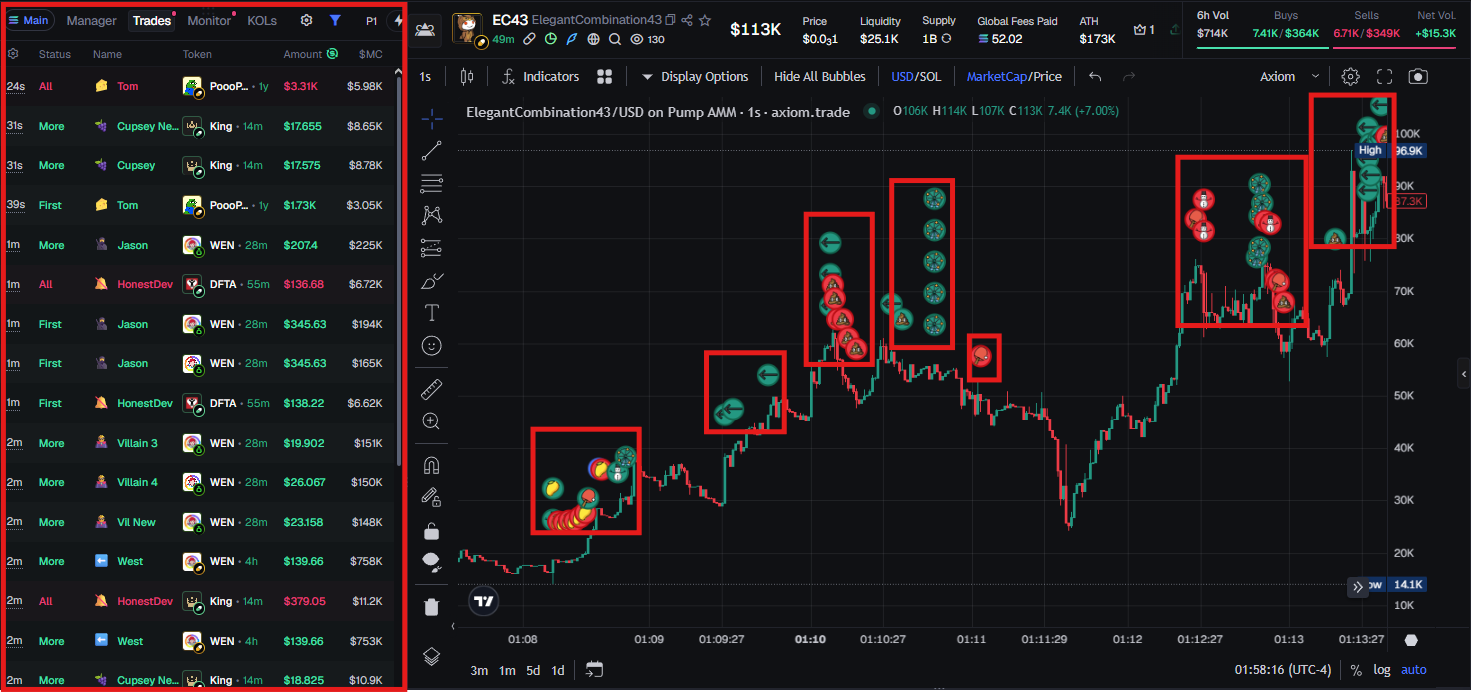Select the brush drawing tool

point(432,280)
